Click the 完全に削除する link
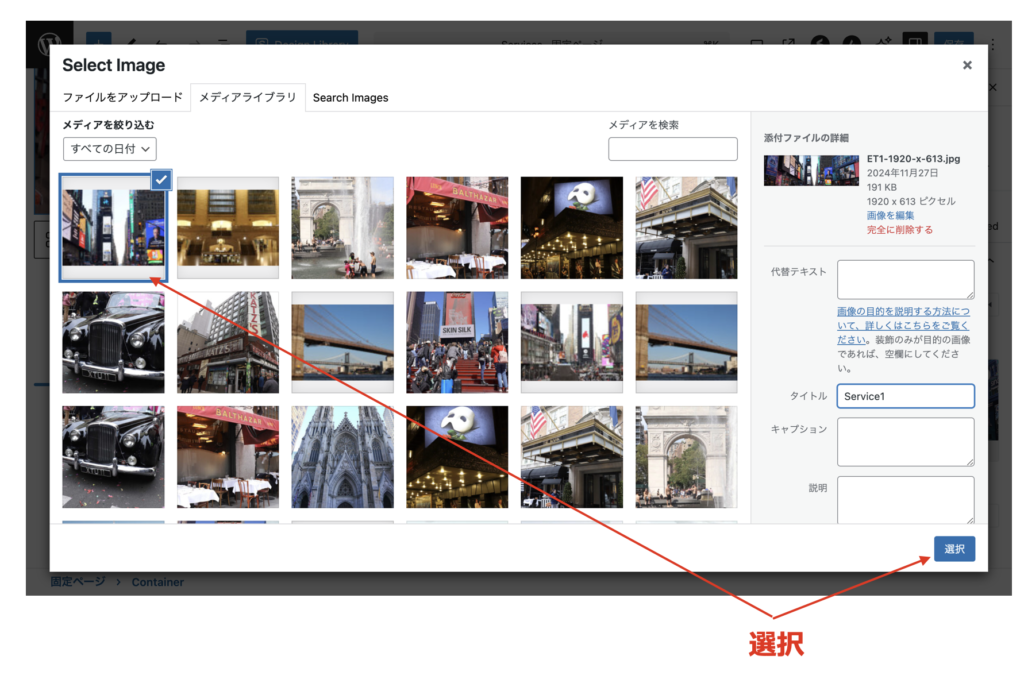The image size is (1024, 687). 899,229
